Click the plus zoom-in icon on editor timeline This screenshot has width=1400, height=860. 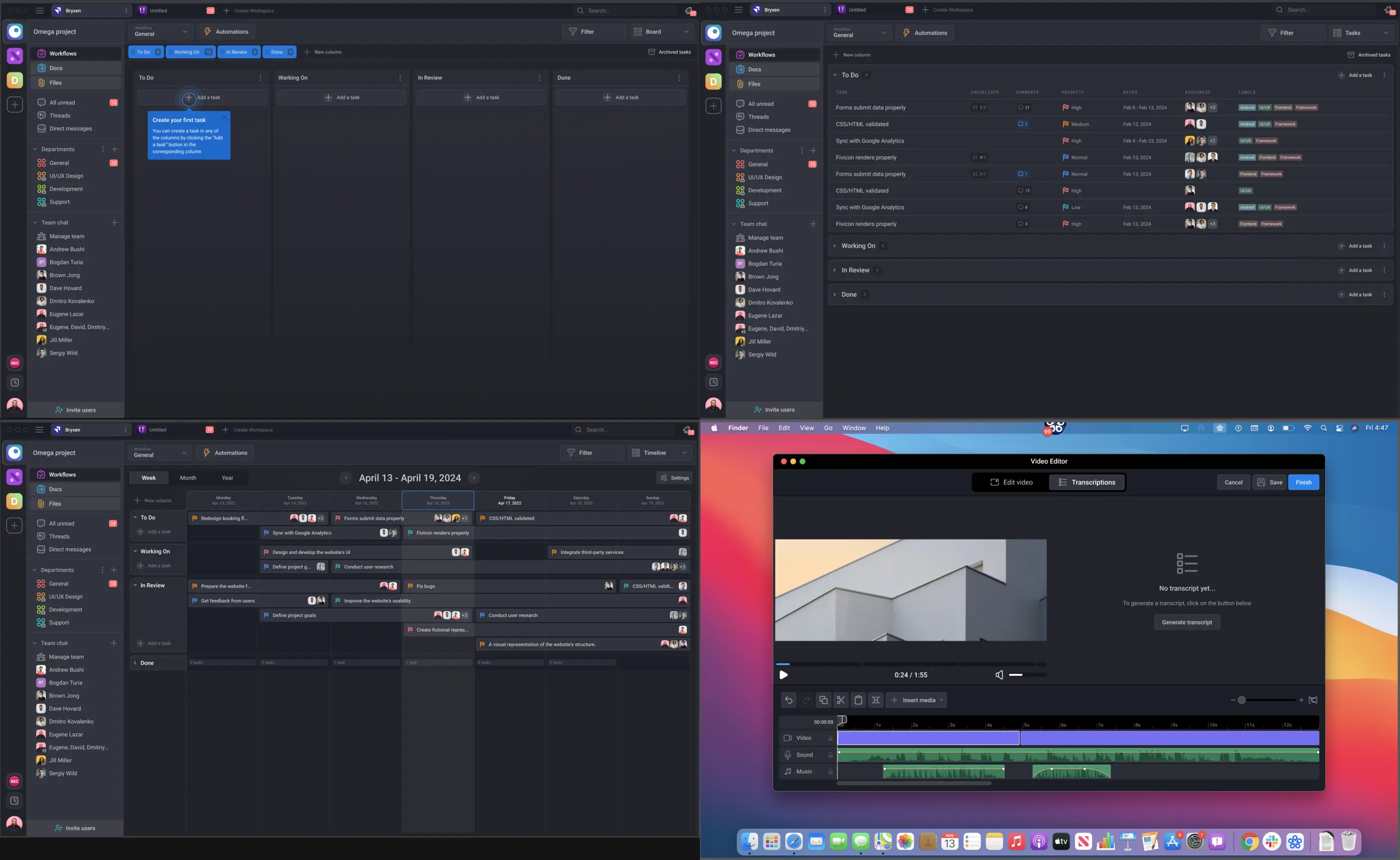tap(1301, 700)
